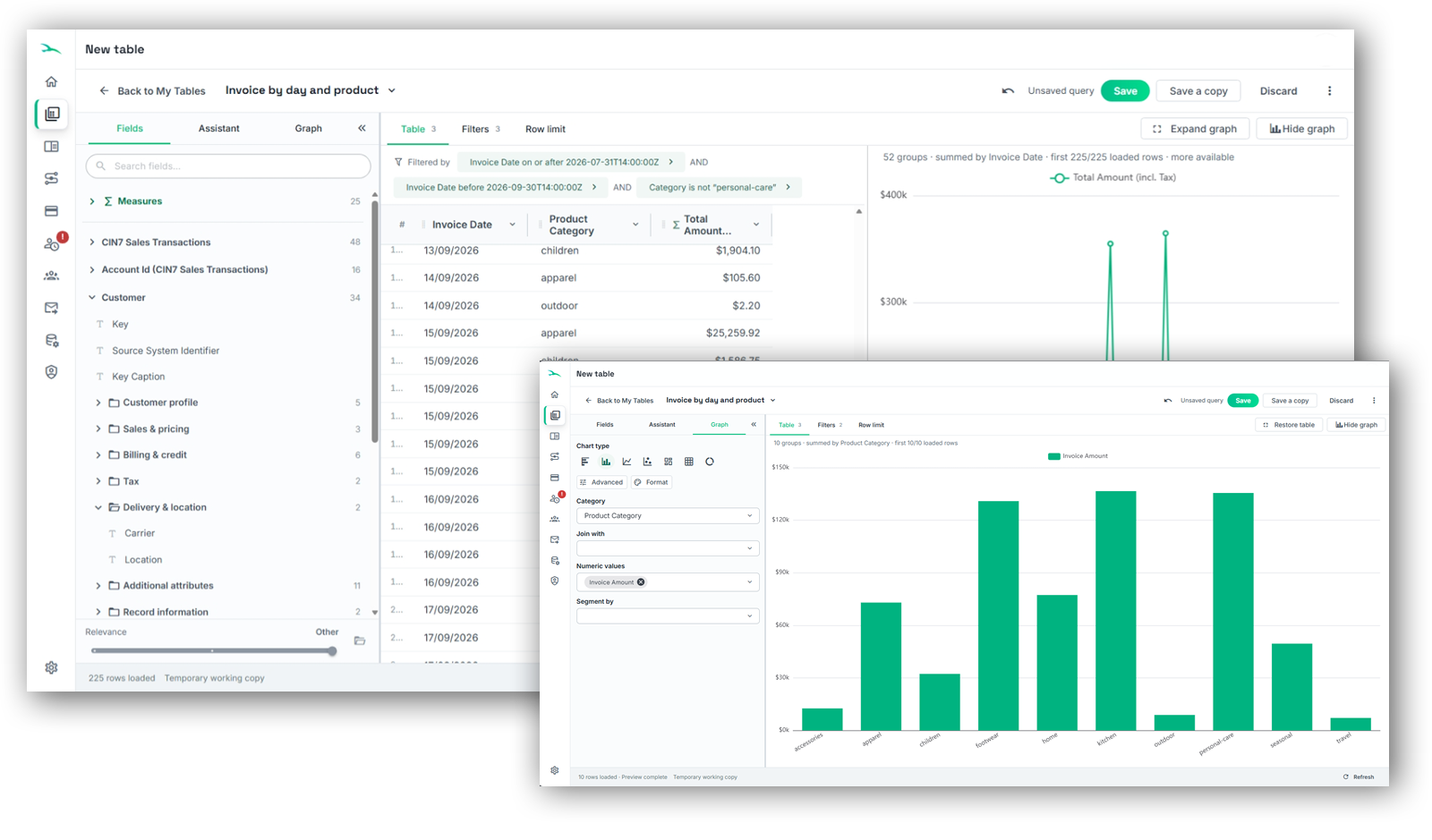
Task: Collapse Delivery & location folder
Action: click(x=98, y=507)
